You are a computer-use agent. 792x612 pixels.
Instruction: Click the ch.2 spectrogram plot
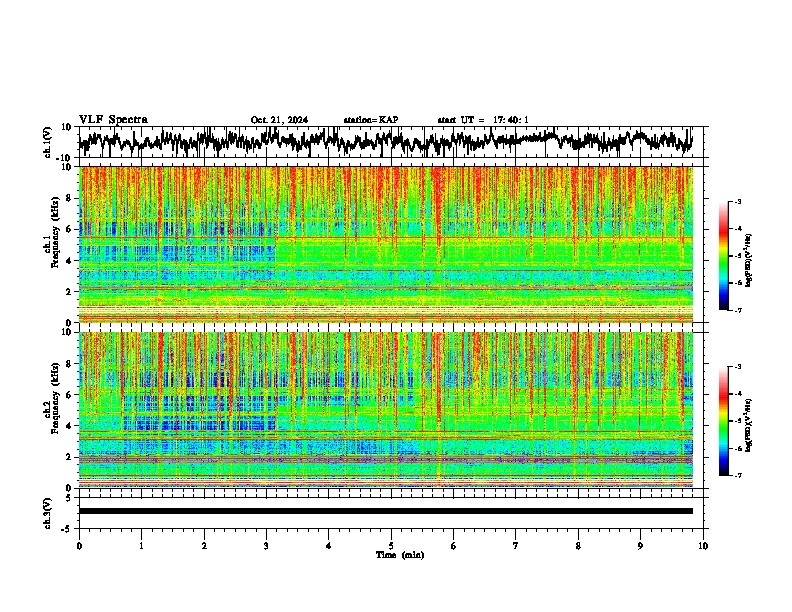pyautogui.click(x=386, y=410)
